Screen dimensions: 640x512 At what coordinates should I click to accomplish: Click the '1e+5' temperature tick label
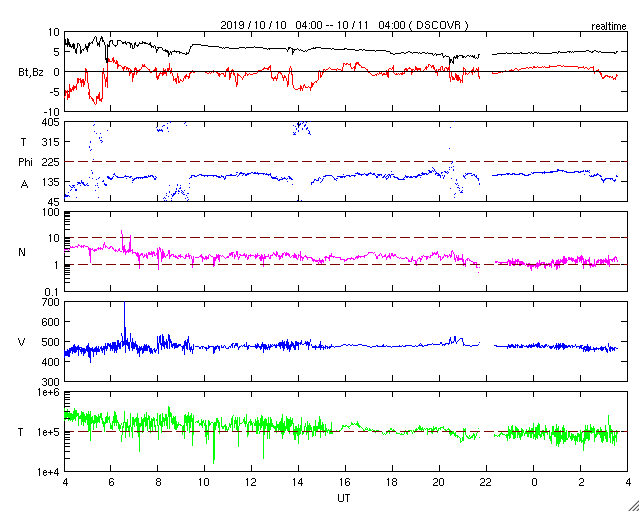(49, 432)
